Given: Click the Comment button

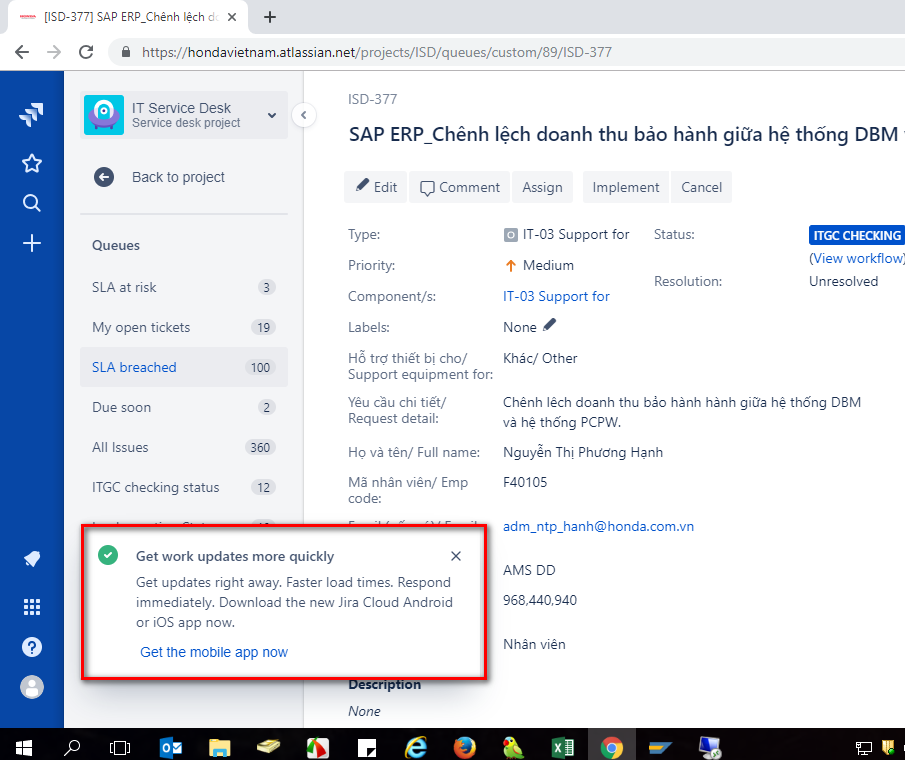Looking at the screenshot, I should click(459, 187).
